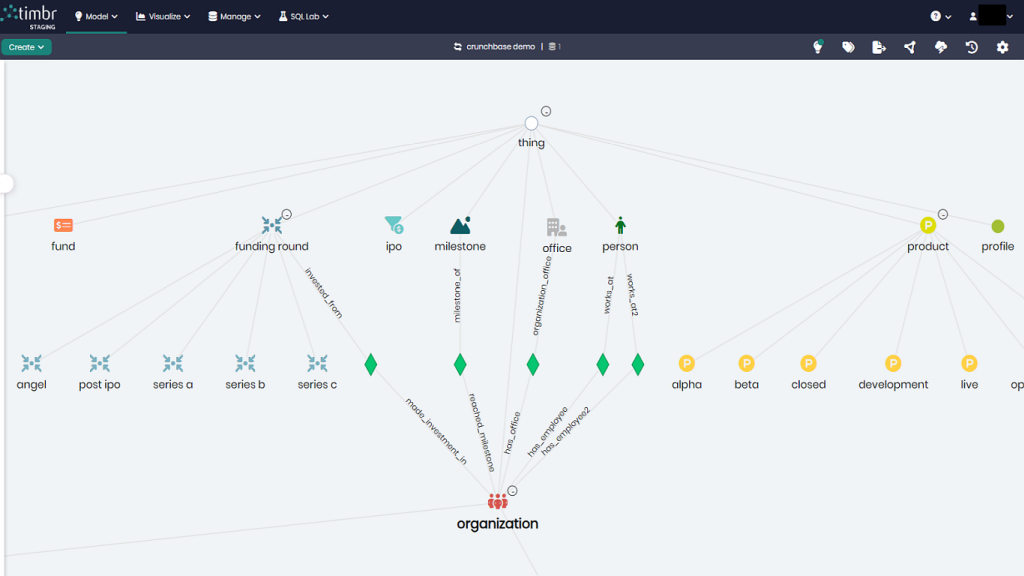Viewport: 1024px width, 576px height.
Task: Select the alpha product node
Action: pyautogui.click(x=686, y=363)
